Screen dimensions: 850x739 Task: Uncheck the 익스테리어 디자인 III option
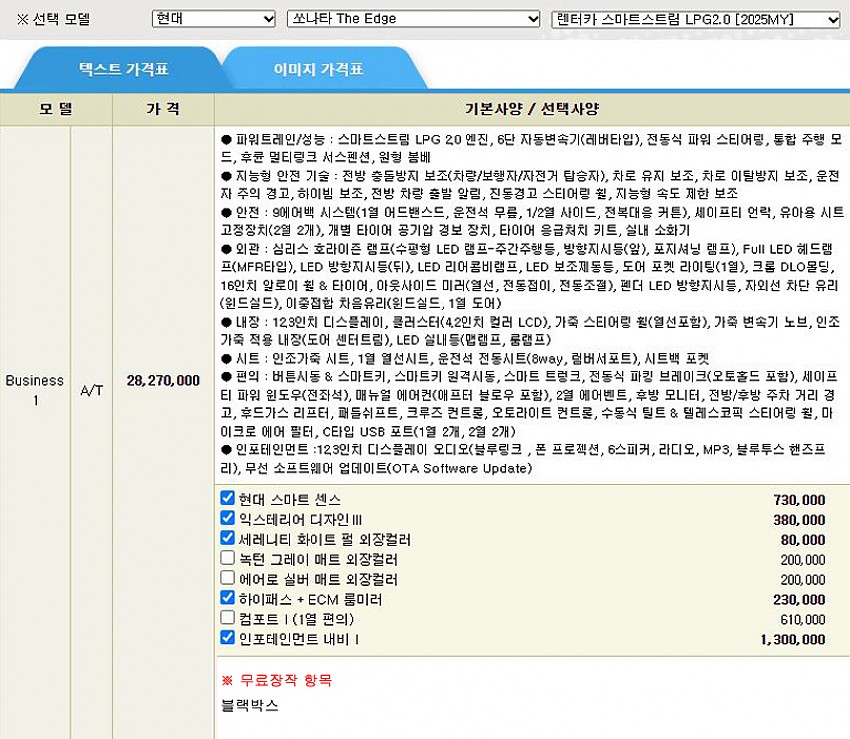tap(227, 519)
